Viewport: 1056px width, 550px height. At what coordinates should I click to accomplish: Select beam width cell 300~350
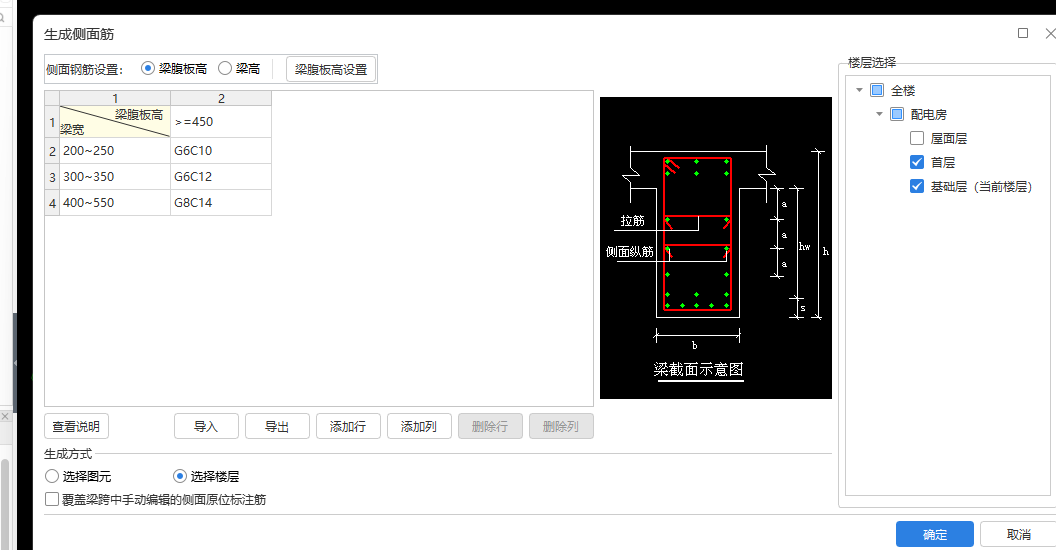point(114,177)
